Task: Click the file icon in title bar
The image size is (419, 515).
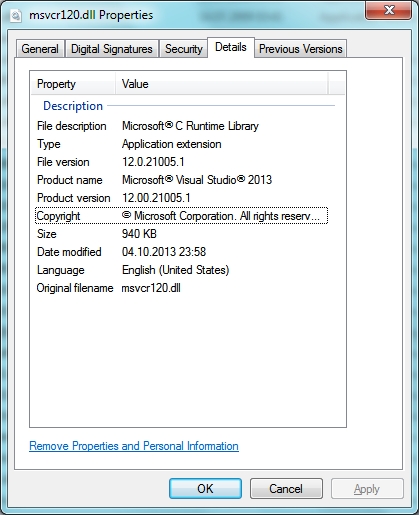Action: pyautogui.click(x=16, y=16)
